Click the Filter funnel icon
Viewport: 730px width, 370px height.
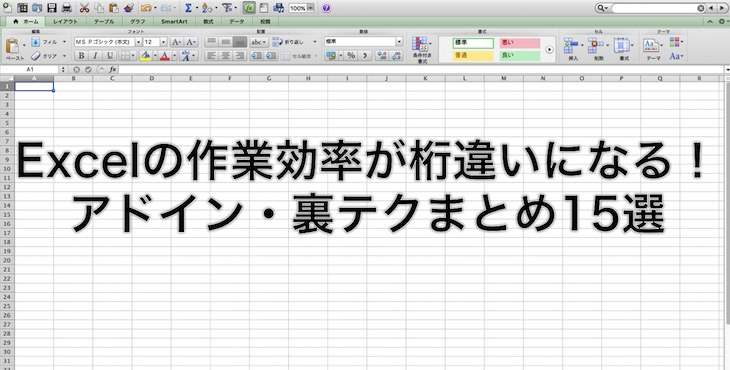(x=227, y=7)
